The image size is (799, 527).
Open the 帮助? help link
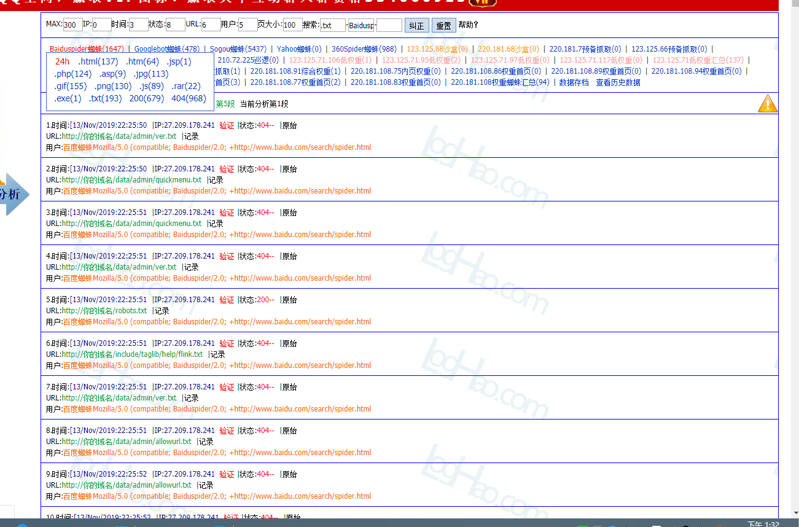[x=468, y=24]
